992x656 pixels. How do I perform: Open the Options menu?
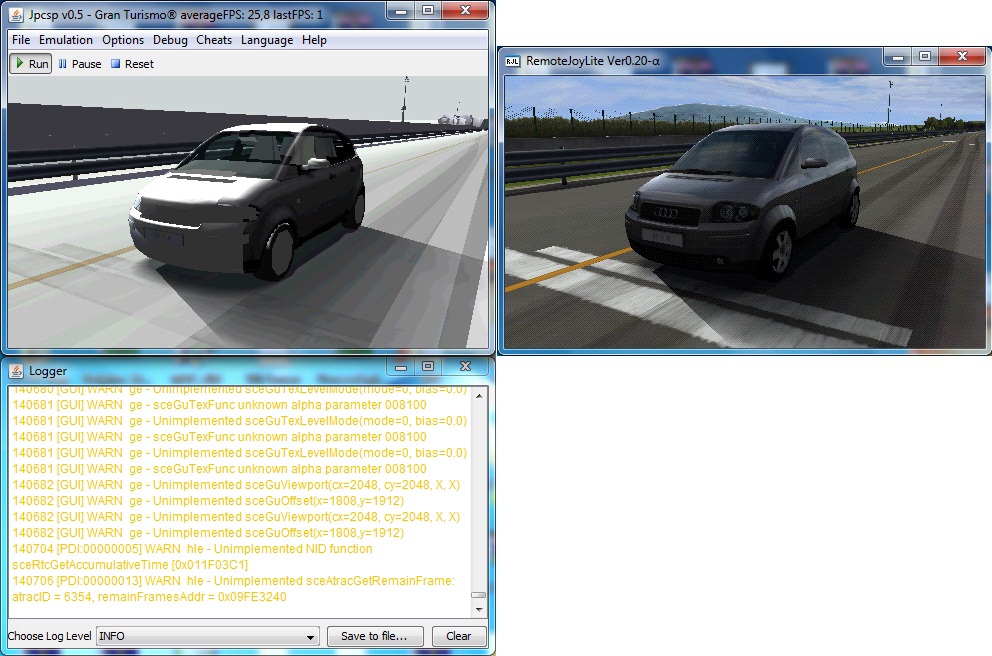[x=123, y=40]
